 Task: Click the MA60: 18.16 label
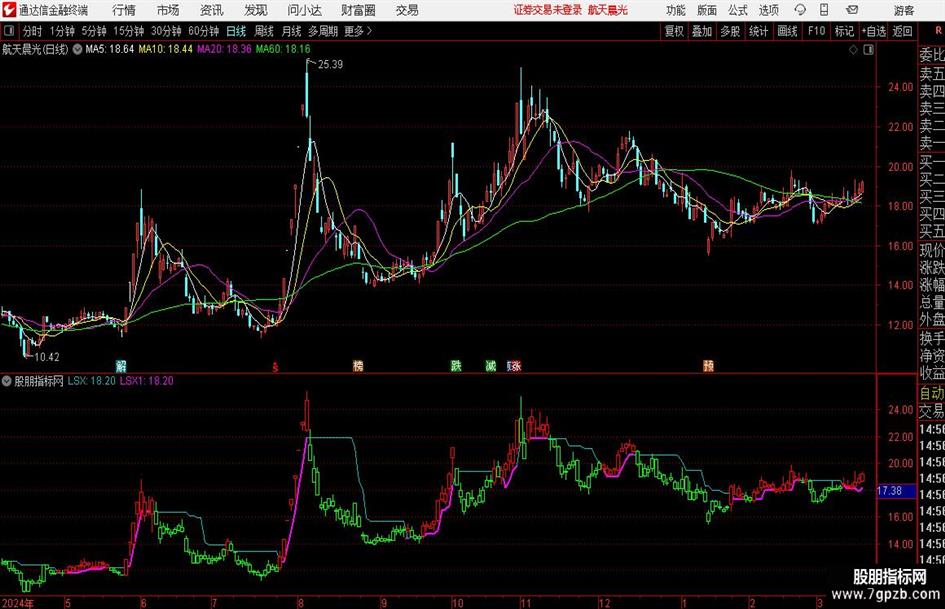tap(283, 49)
